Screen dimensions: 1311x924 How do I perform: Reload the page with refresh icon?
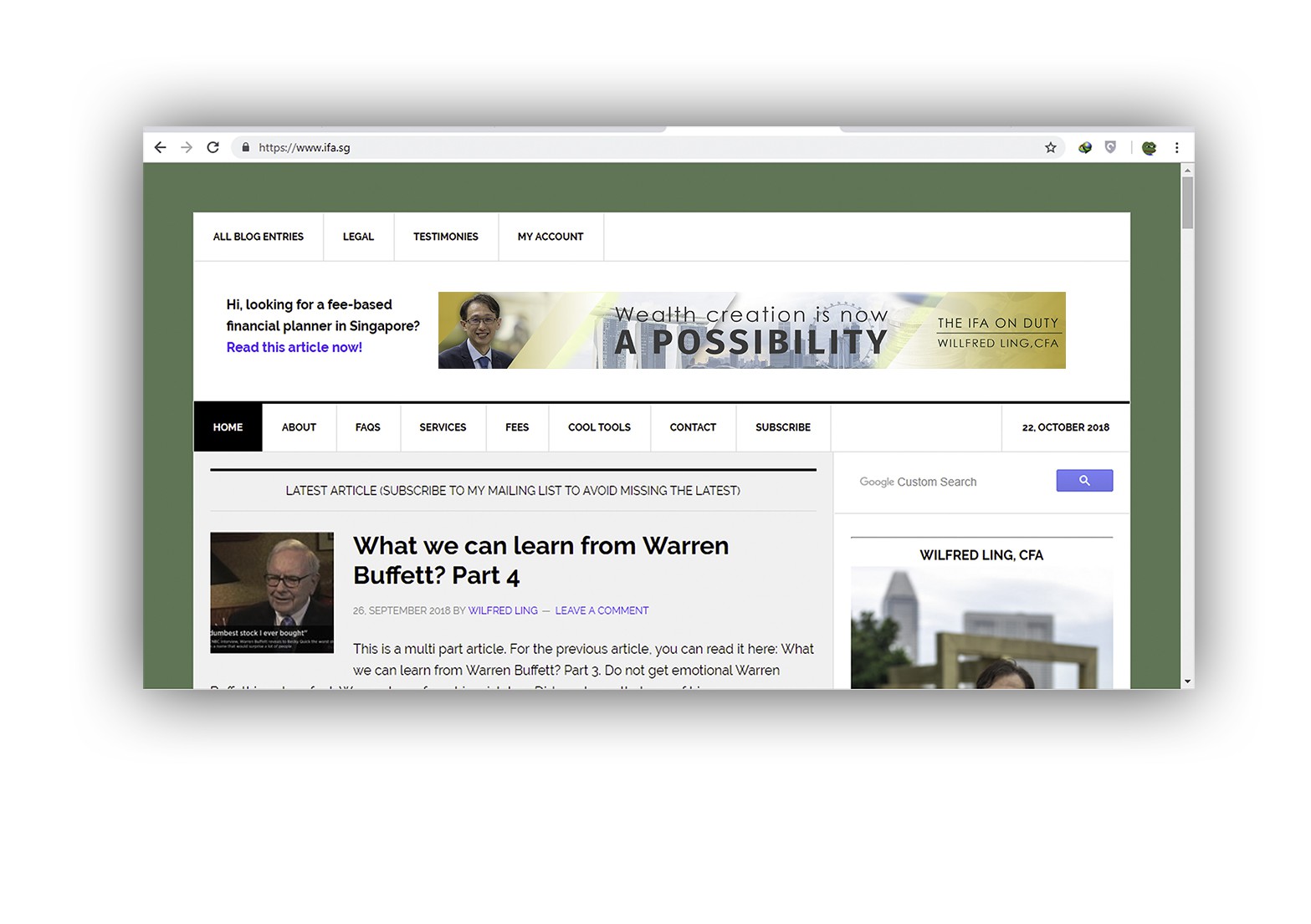[213, 147]
